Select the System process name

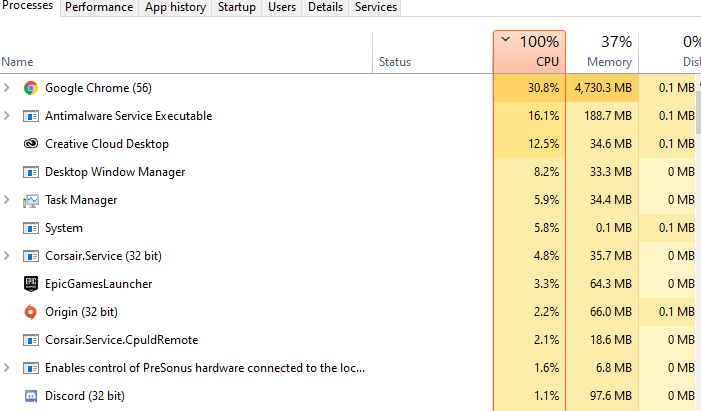coord(64,228)
